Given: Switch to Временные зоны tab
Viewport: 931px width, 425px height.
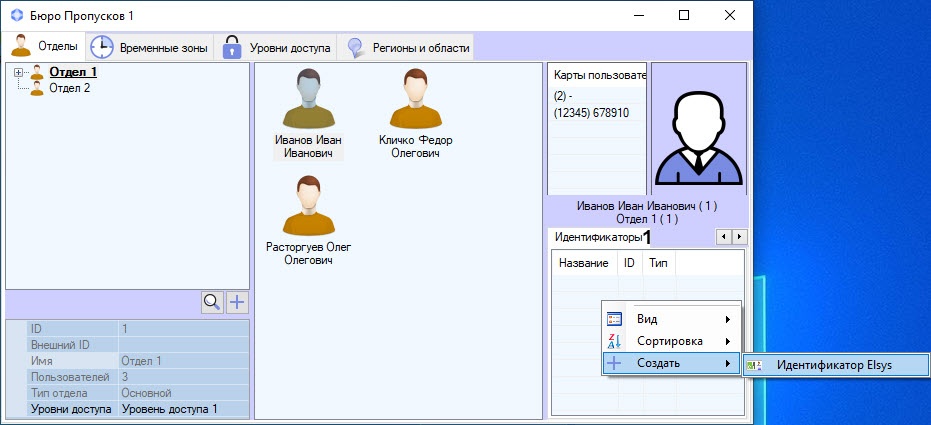Looking at the screenshot, I should pos(150,47).
